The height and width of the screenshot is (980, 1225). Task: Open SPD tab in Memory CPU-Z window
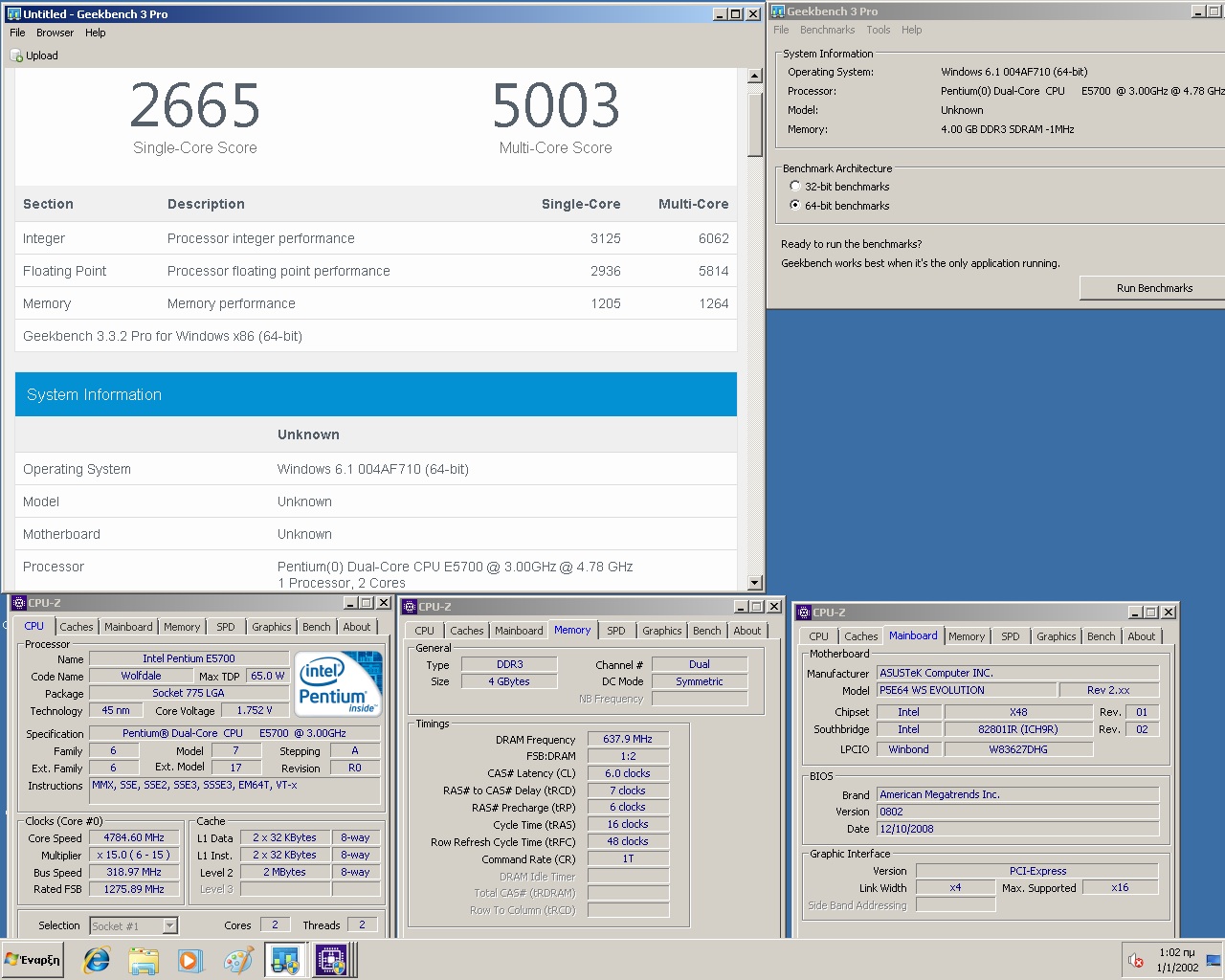[616, 631]
